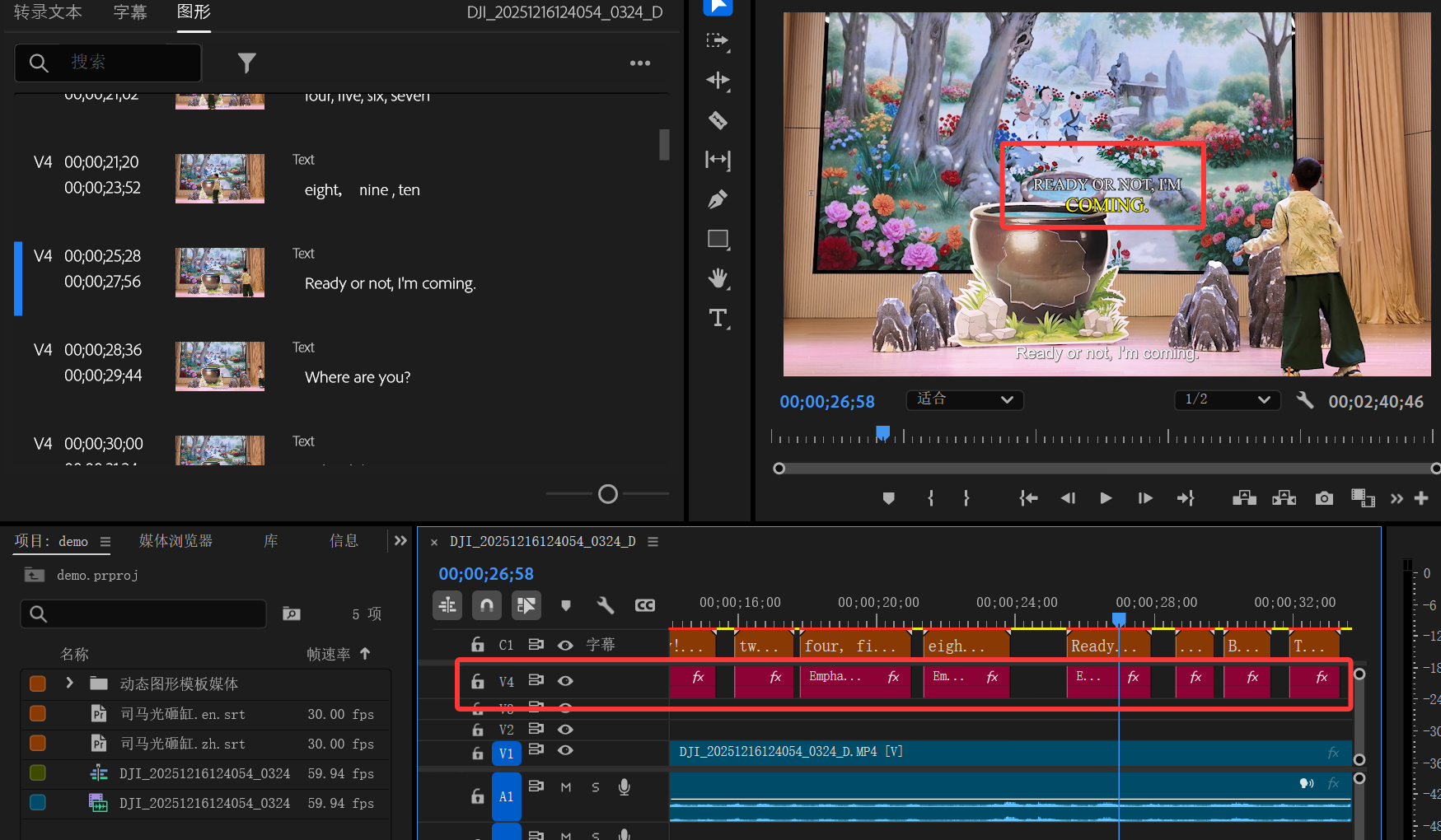The height and width of the screenshot is (840, 1441).
Task: Expand the 动态图形模板媒体 folder
Action: [x=70, y=684]
